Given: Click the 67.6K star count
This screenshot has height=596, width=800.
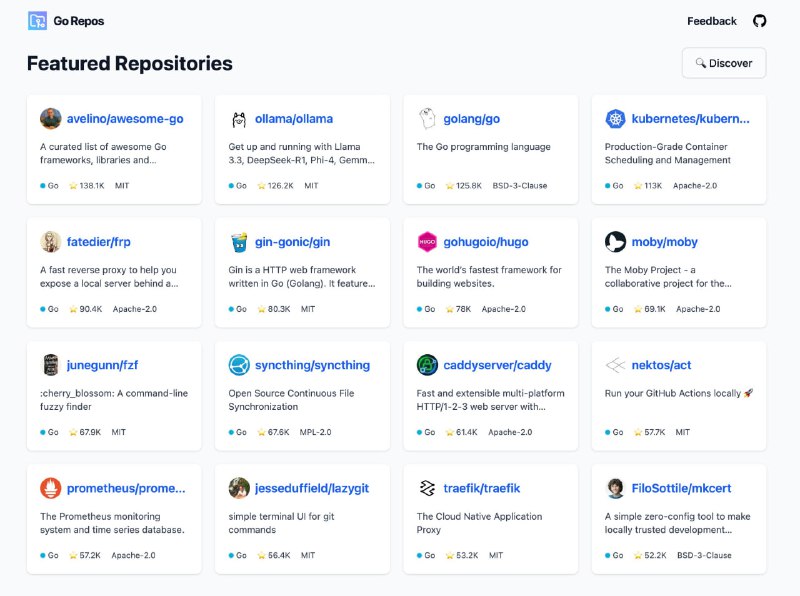Looking at the screenshot, I should 279,432.
